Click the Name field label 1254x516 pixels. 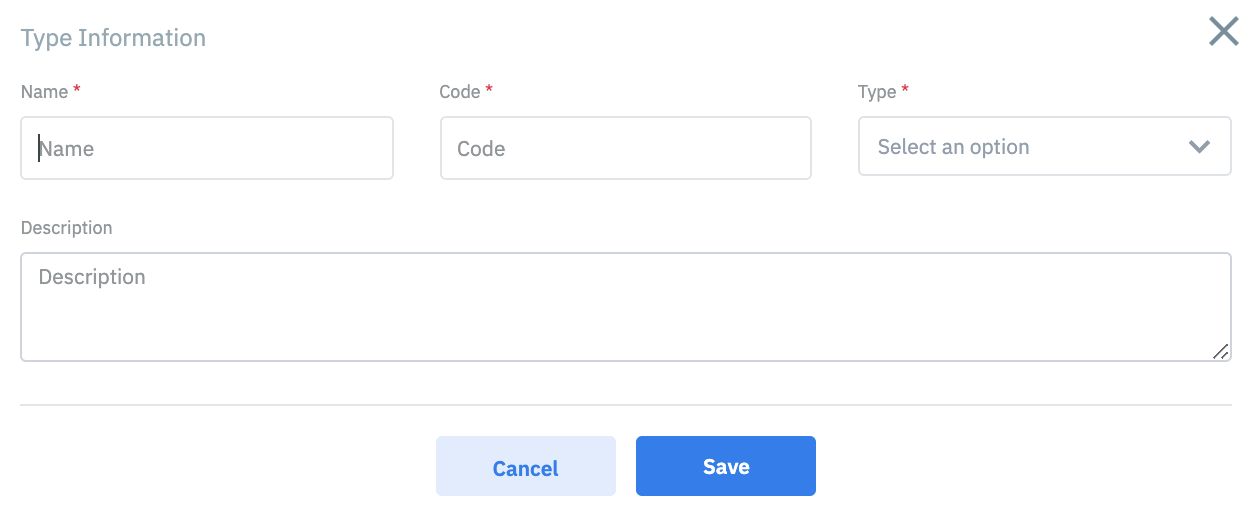click(x=44, y=92)
